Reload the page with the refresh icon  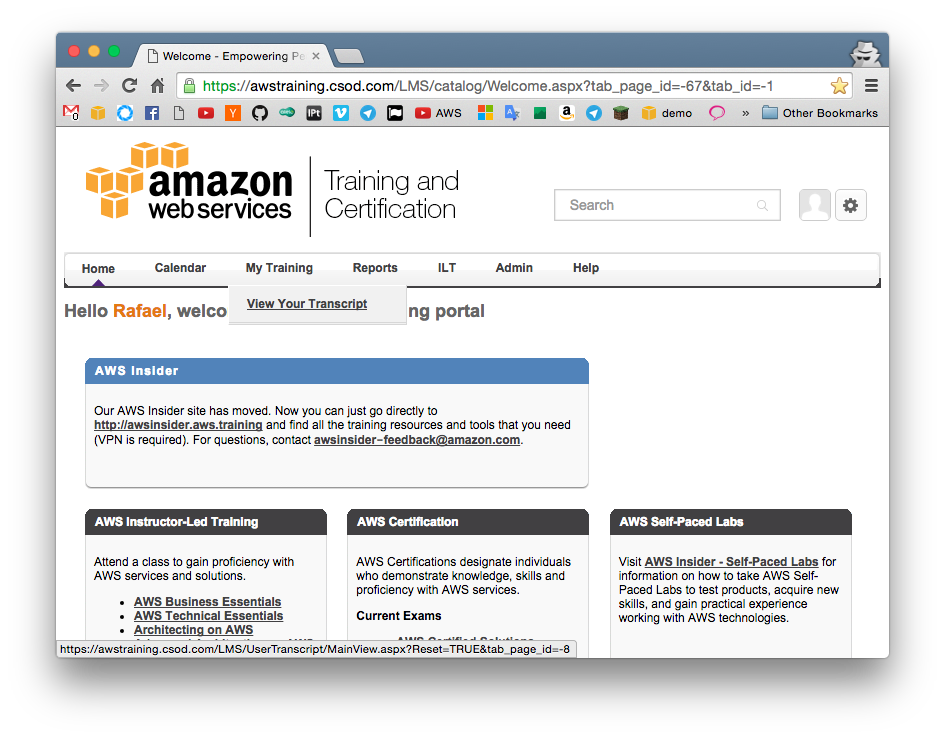tap(130, 86)
